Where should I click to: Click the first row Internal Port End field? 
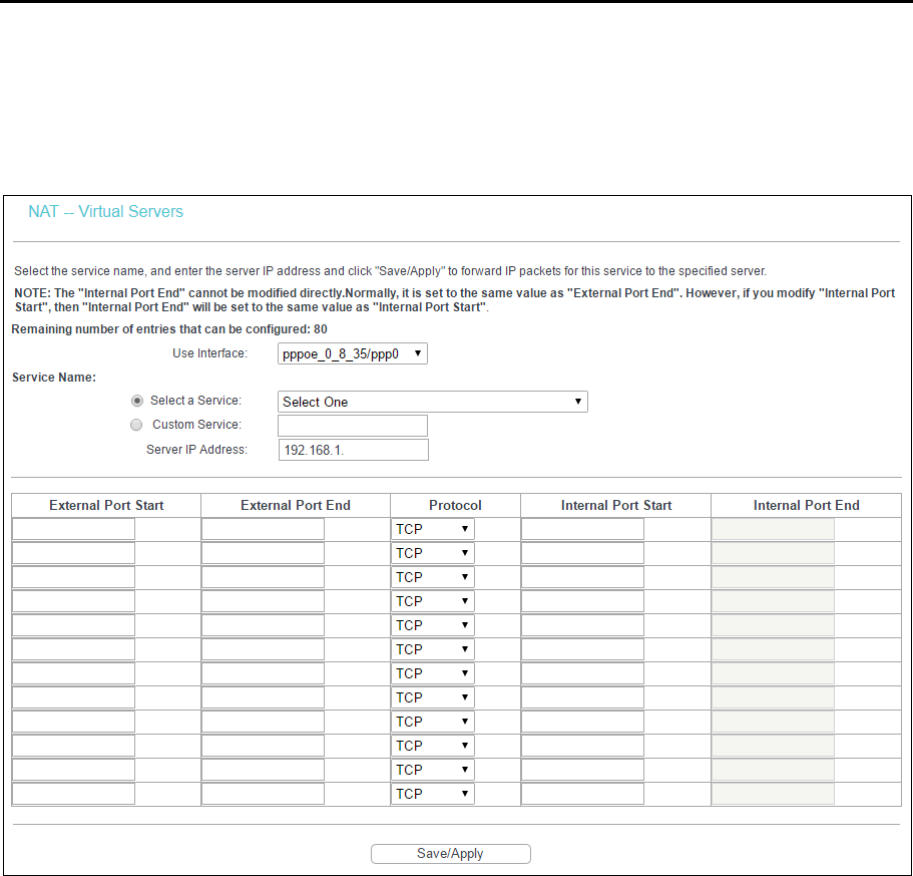point(773,529)
